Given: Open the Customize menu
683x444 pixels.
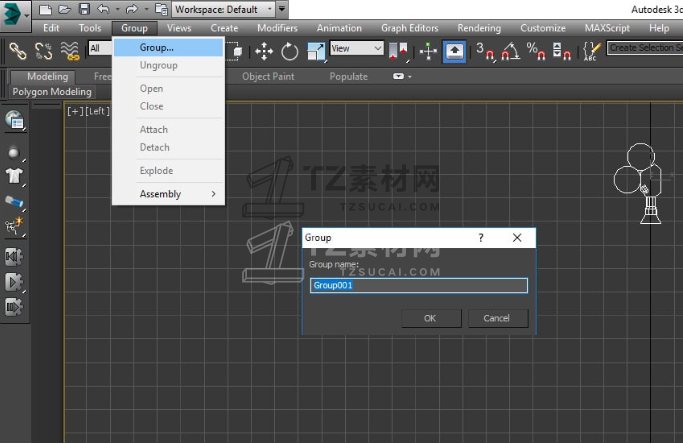Looking at the screenshot, I should coord(543,28).
